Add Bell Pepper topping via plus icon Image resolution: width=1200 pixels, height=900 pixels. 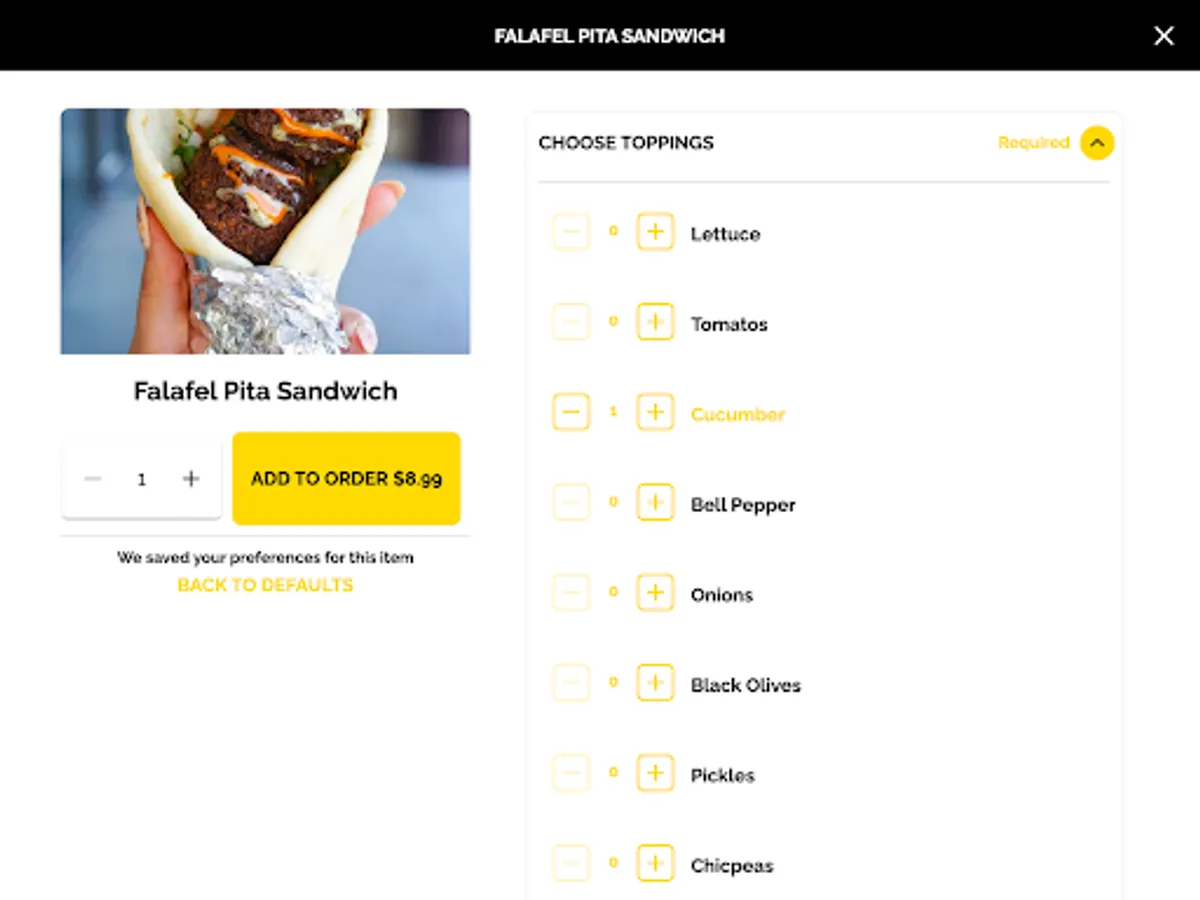point(655,502)
